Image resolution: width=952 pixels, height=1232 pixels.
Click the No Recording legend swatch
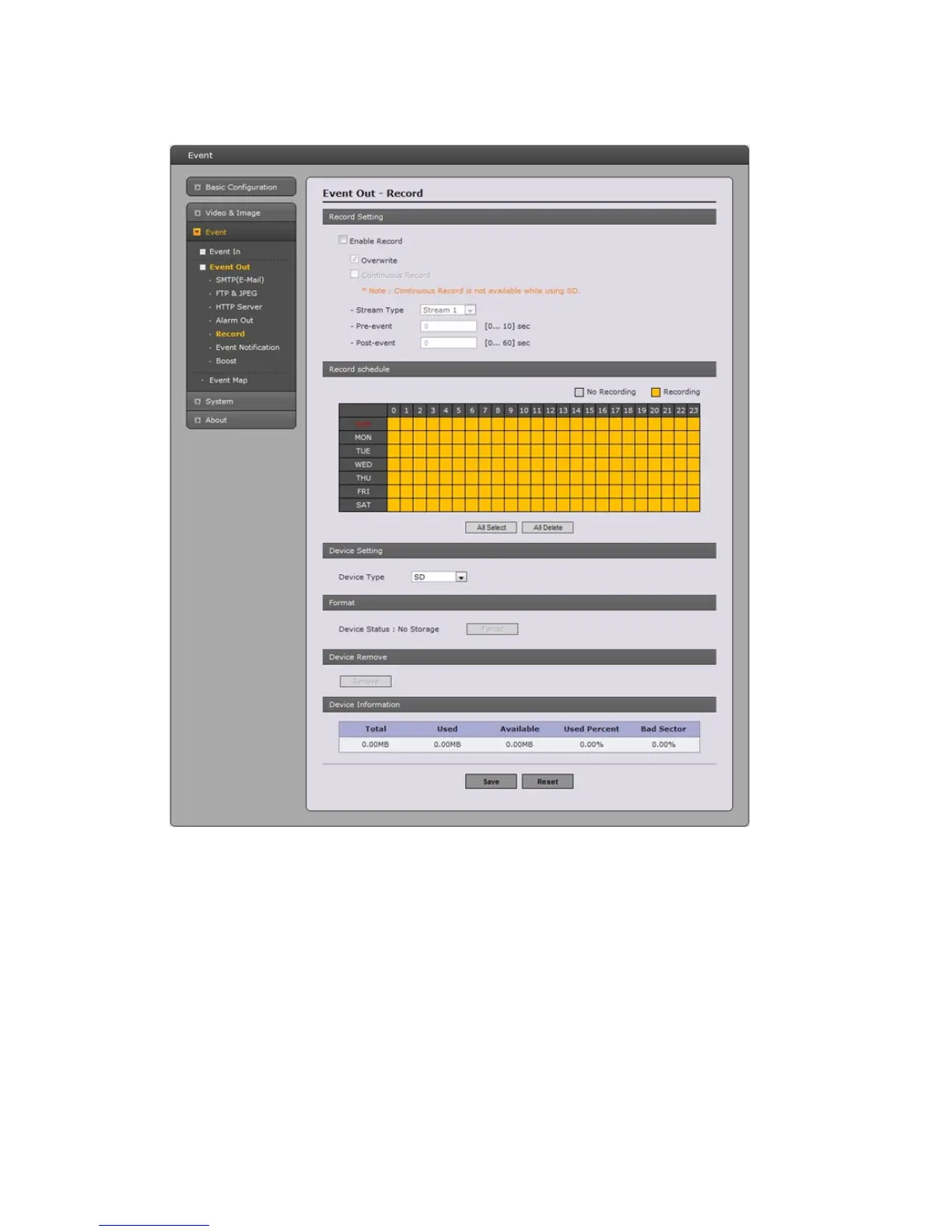(579, 392)
